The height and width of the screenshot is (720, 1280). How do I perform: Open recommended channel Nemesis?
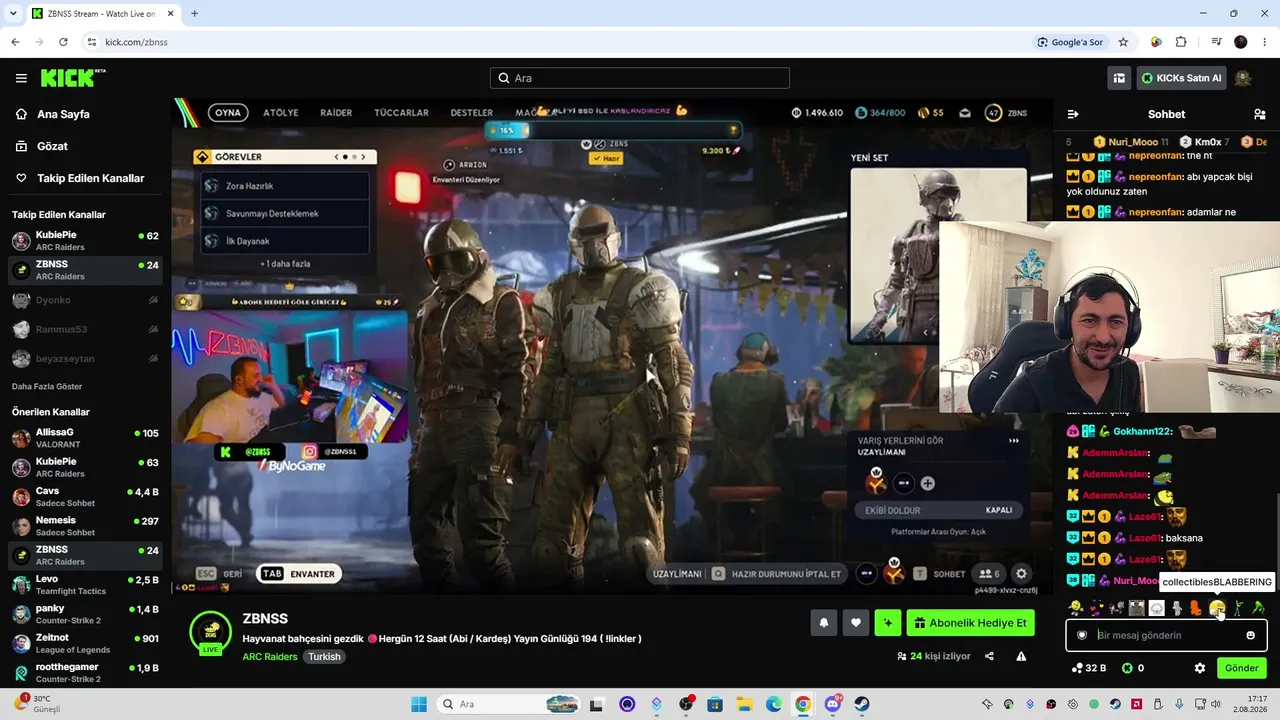click(85, 526)
